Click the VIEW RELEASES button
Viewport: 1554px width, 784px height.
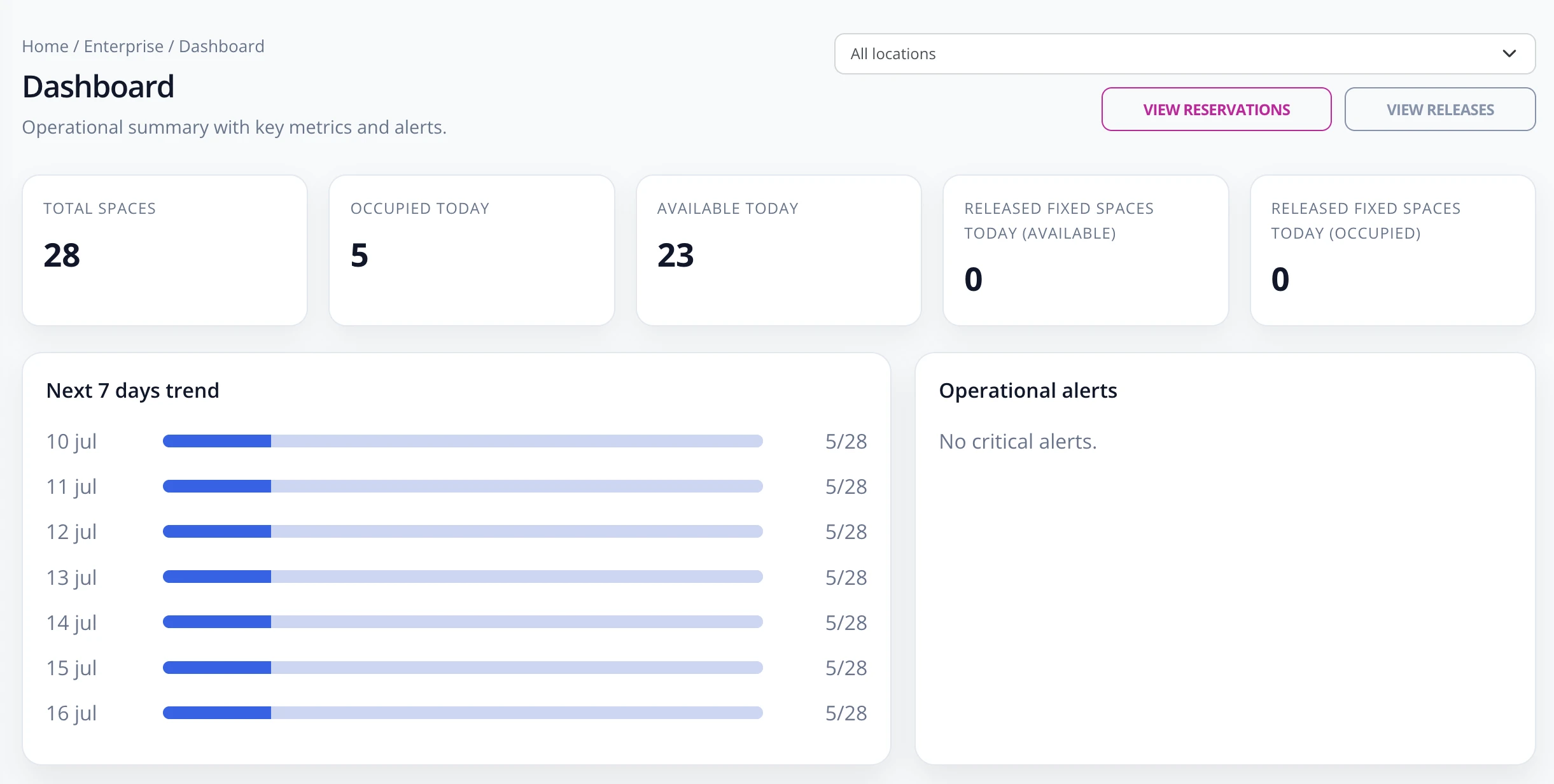[x=1439, y=109]
